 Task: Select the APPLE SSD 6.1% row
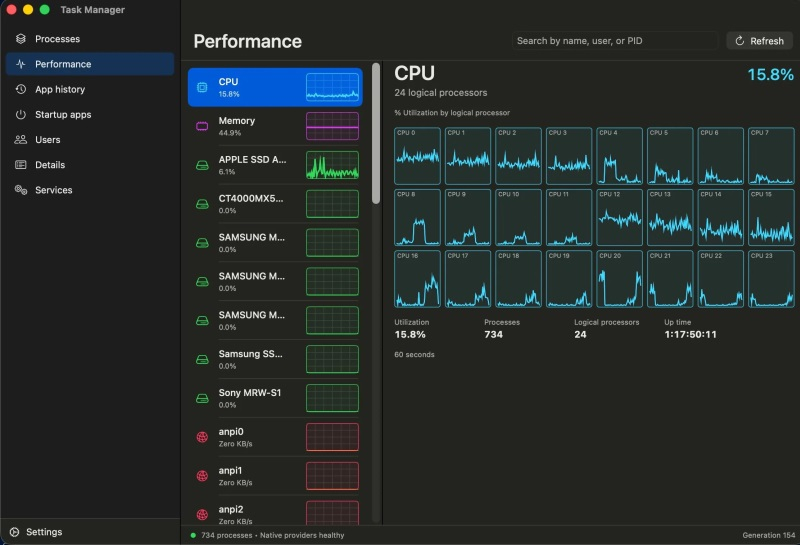coord(275,165)
